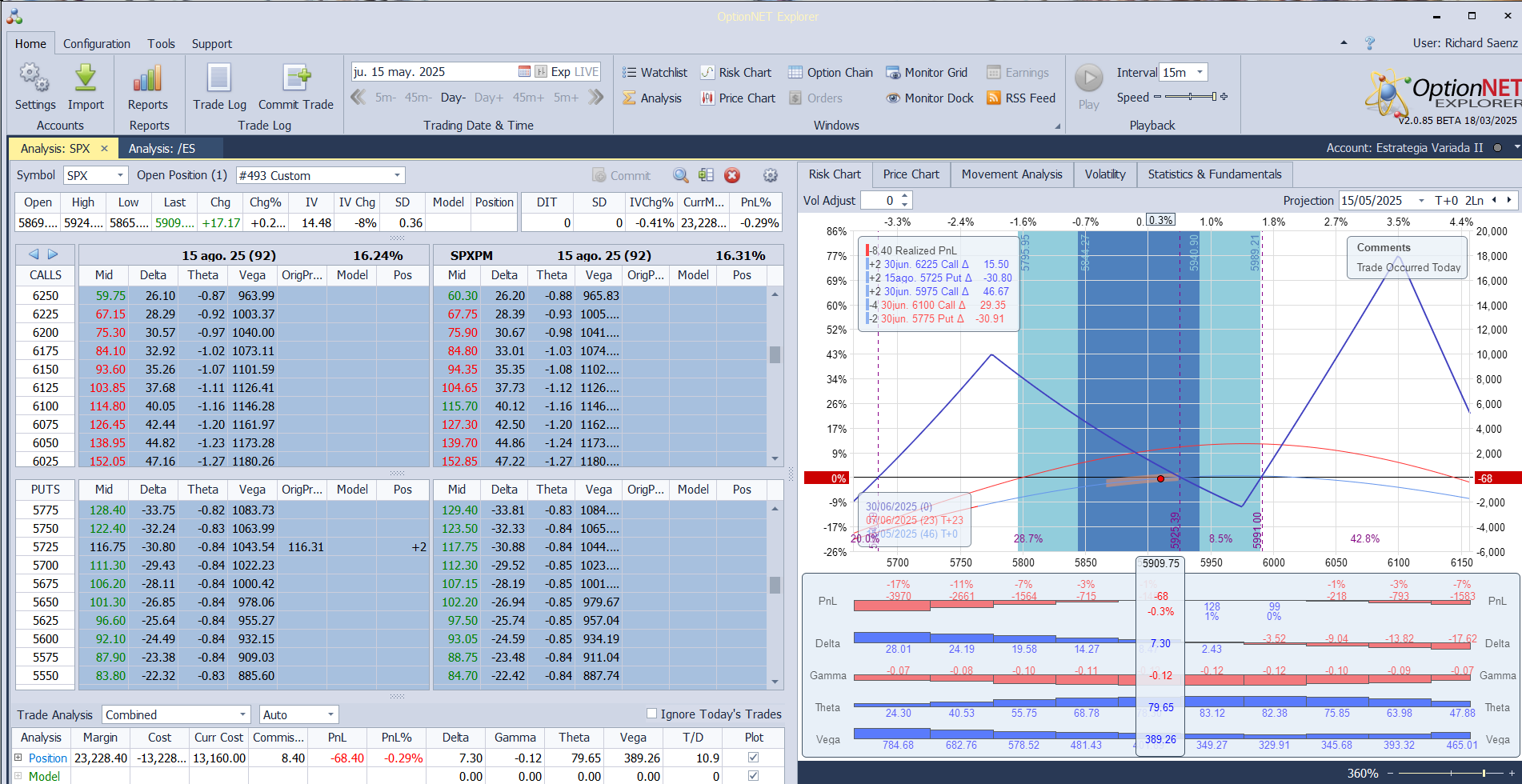Open the Configuration ribbon tab
The image size is (1522, 784).
(x=97, y=43)
